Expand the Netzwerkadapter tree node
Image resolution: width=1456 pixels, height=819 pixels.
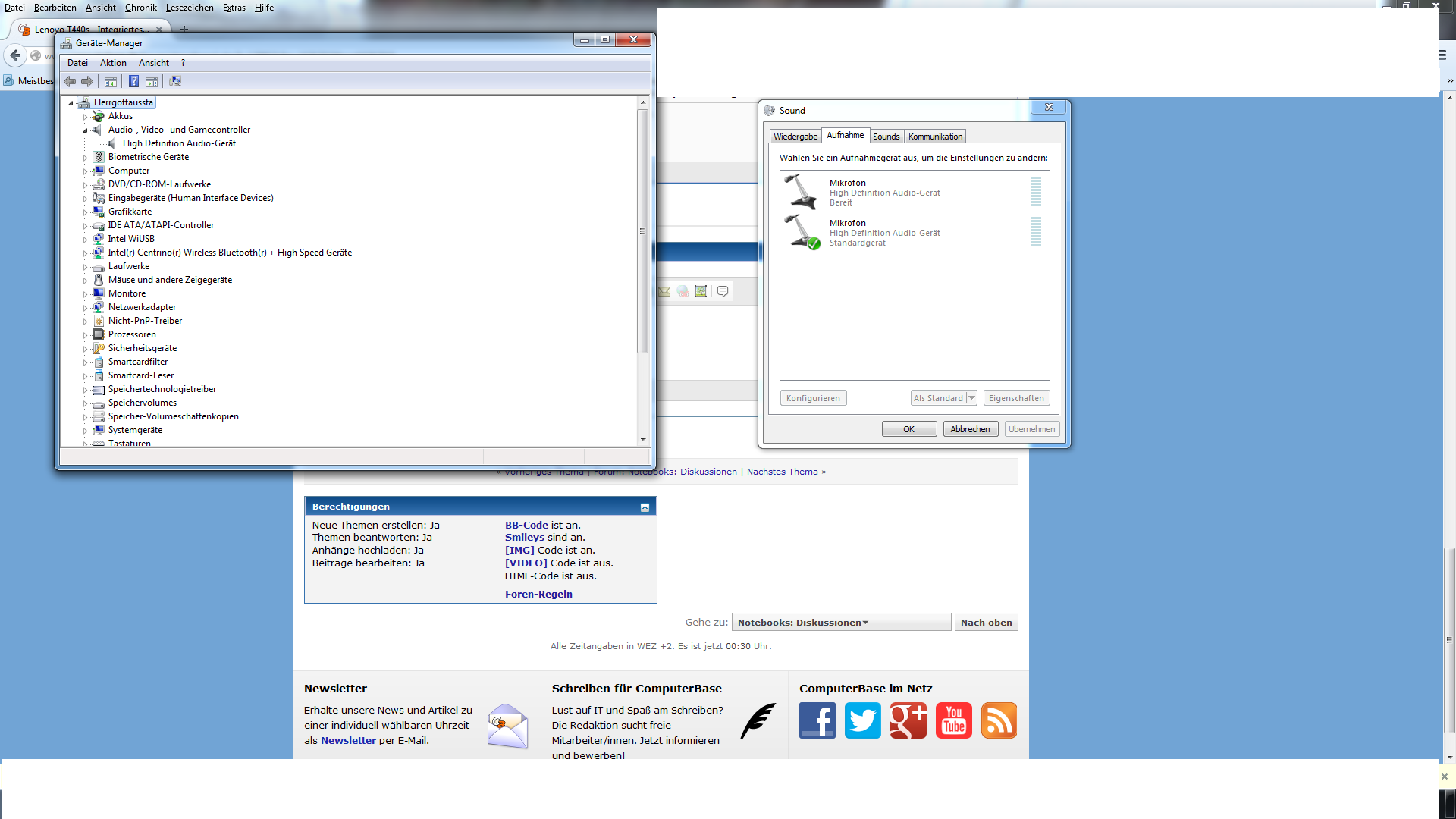point(85,308)
